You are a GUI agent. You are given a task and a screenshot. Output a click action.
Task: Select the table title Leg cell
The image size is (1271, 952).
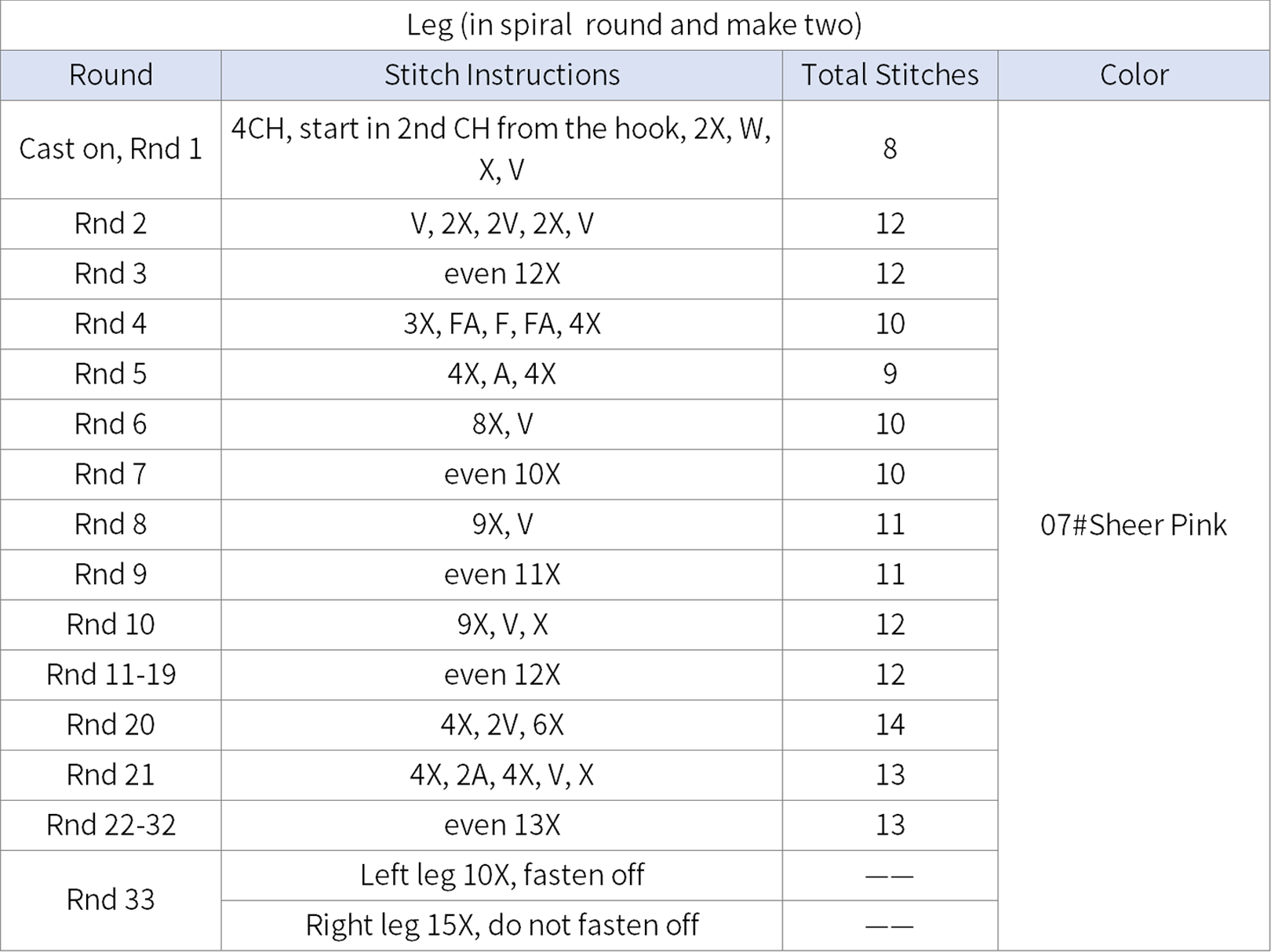(x=635, y=25)
